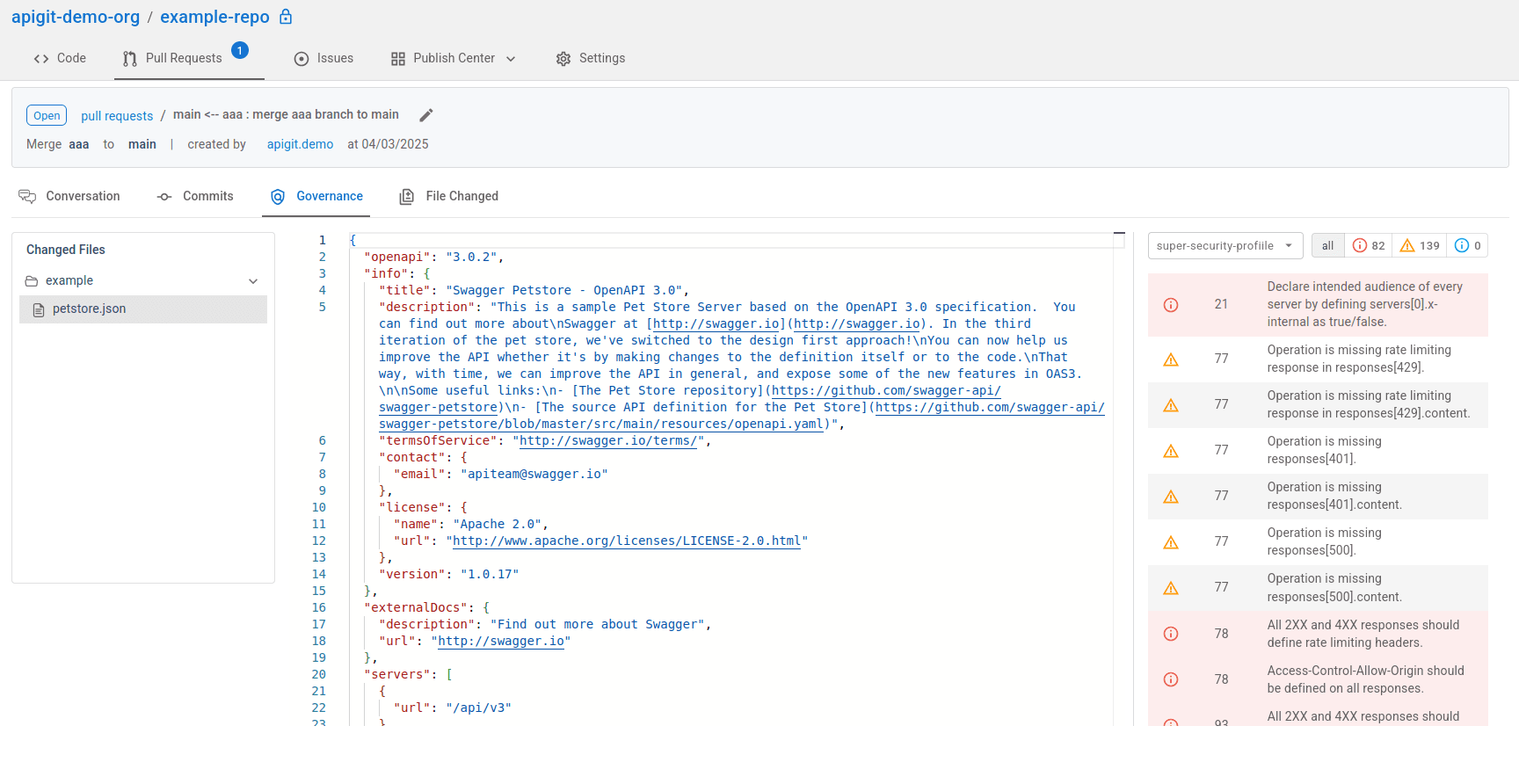Filter issues by 0 info
Image resolution: width=1519 pixels, height=784 pixels.
tap(1467, 246)
